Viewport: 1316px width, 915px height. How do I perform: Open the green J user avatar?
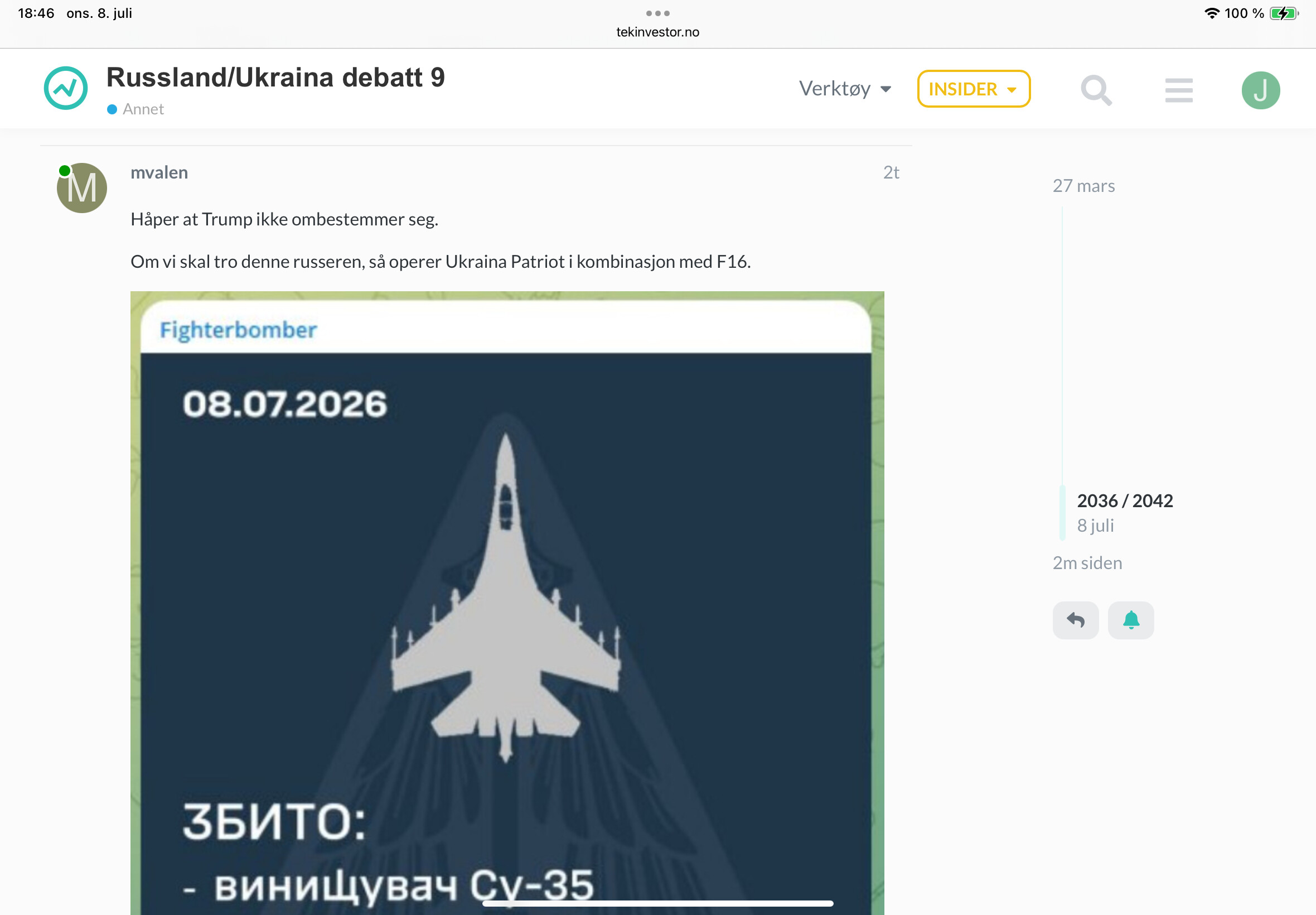click(x=1260, y=90)
